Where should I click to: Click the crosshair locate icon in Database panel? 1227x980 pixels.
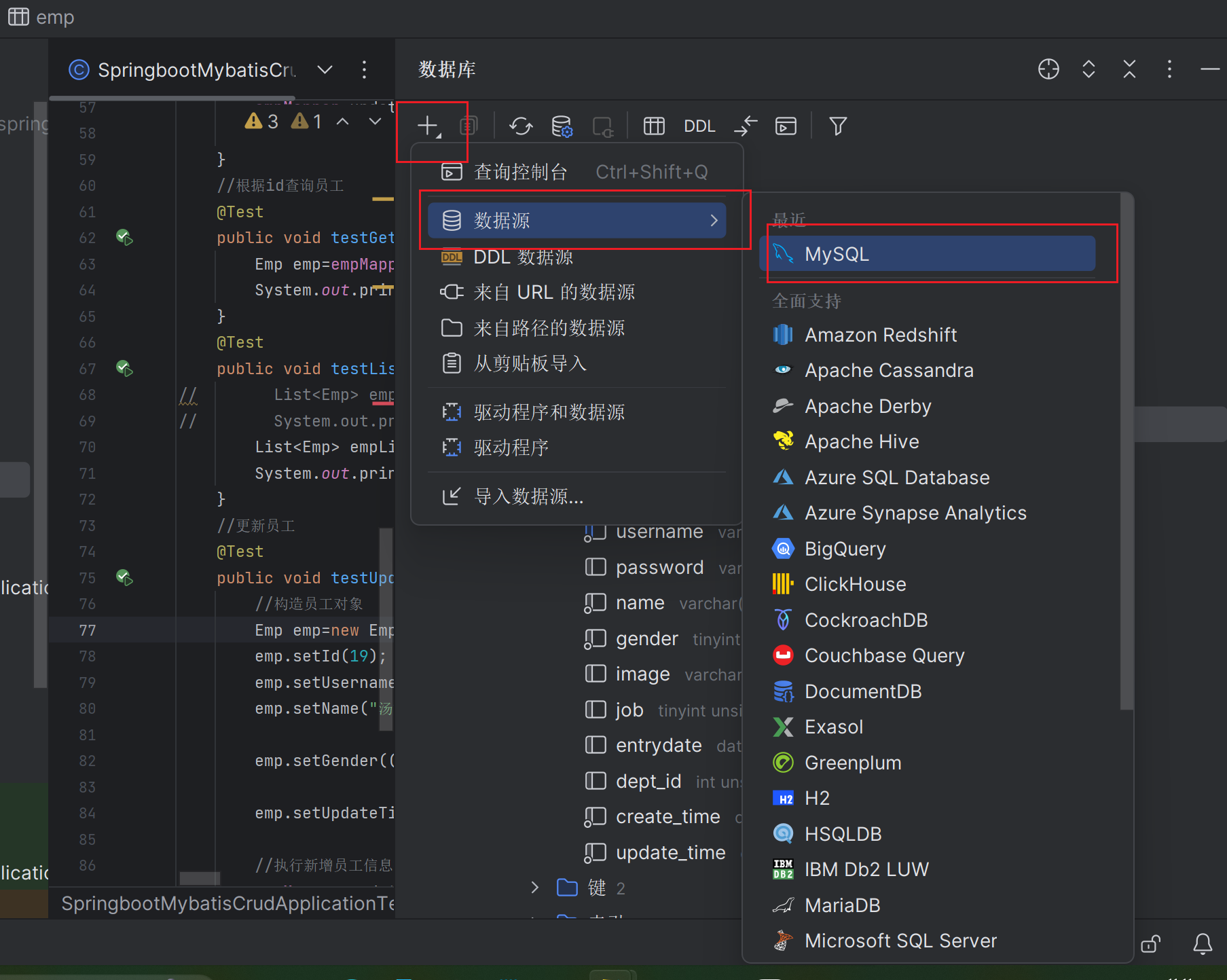pyautogui.click(x=1048, y=69)
